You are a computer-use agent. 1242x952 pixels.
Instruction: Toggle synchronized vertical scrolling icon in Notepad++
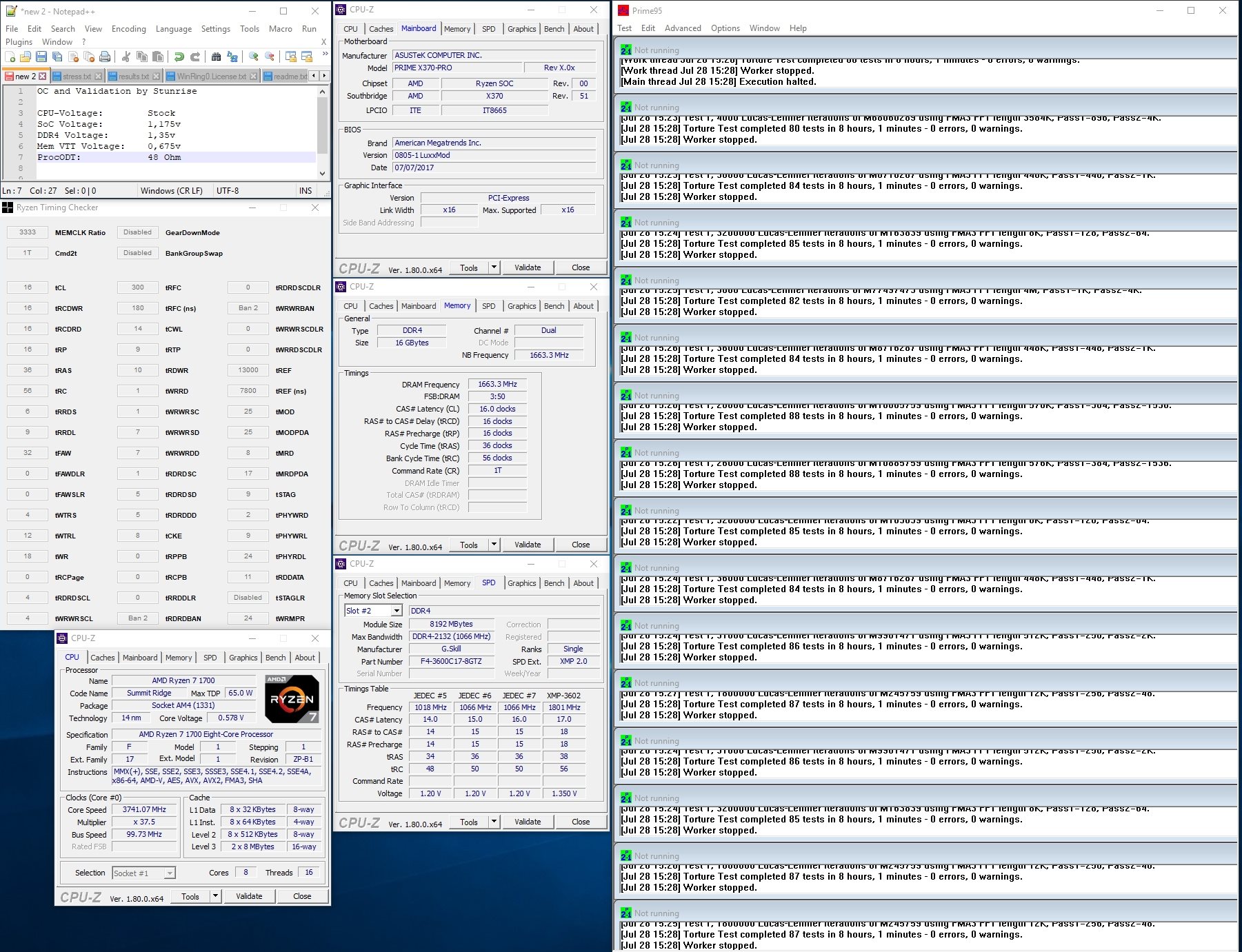[x=290, y=57]
